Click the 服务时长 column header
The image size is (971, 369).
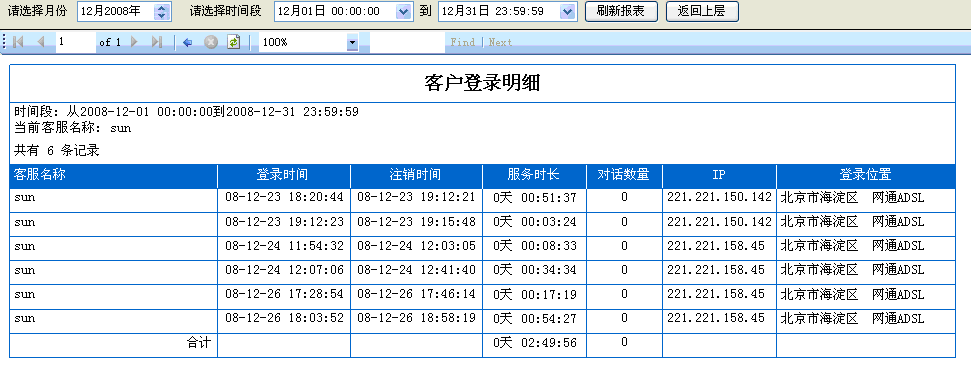[x=534, y=176]
